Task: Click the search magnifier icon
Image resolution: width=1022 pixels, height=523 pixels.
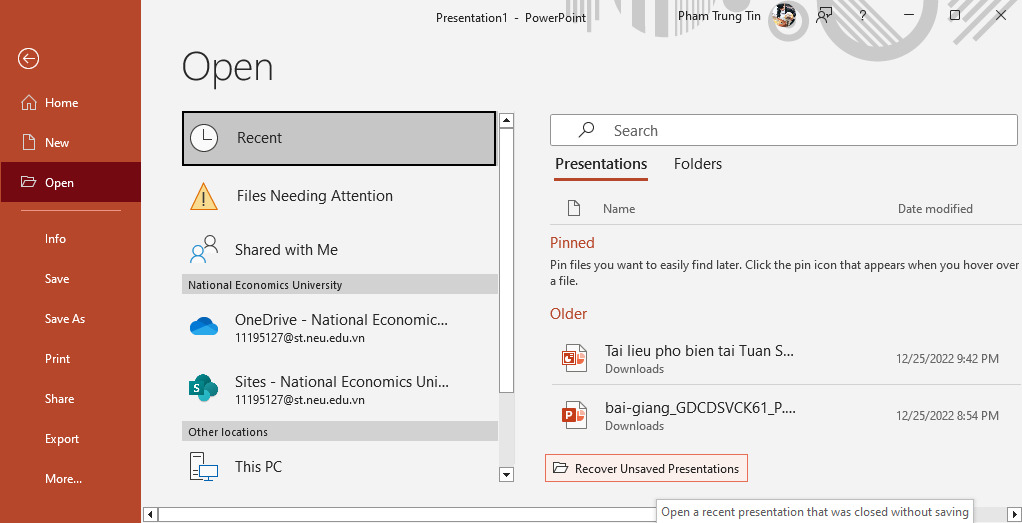Action: [586, 130]
